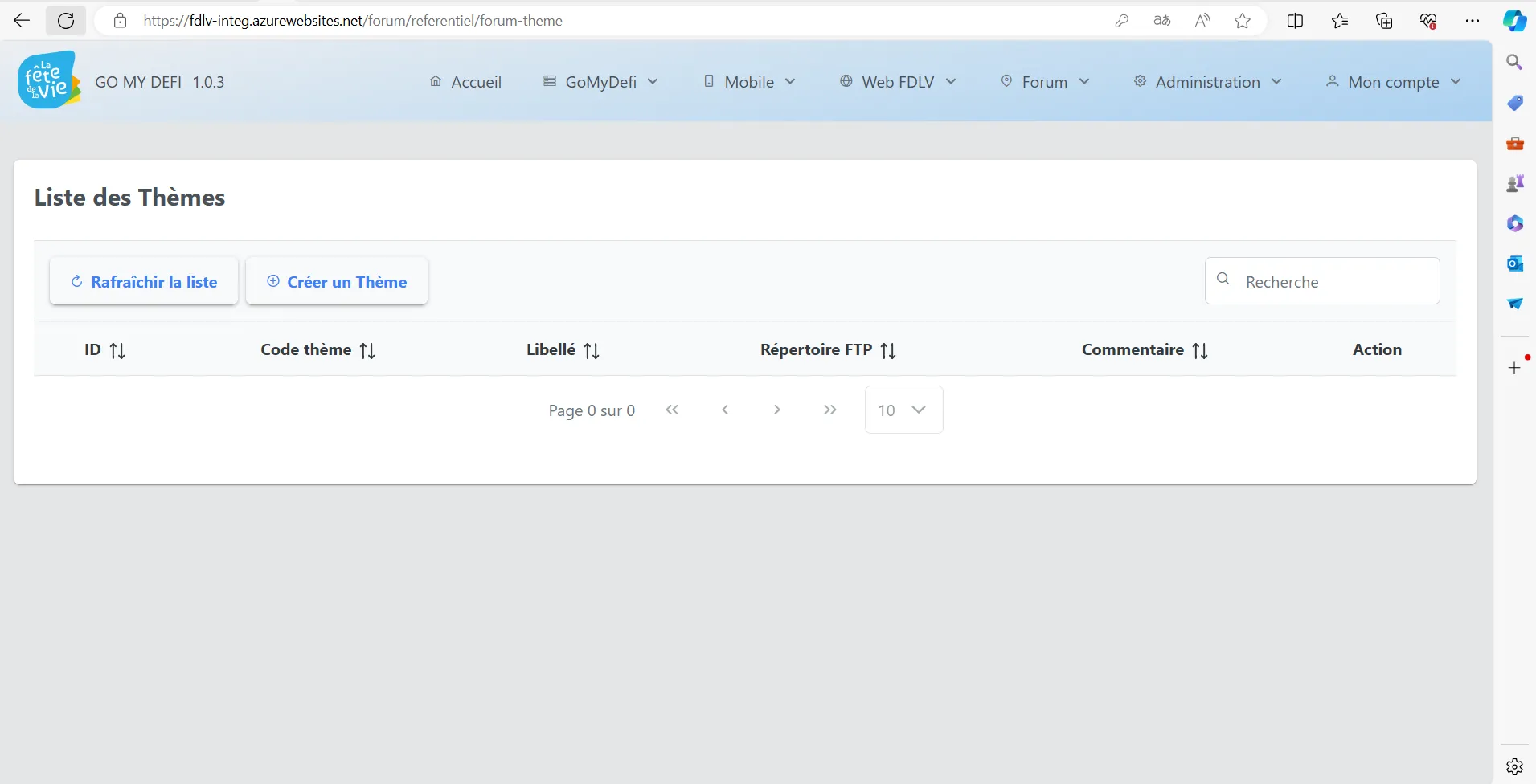
Task: Expand the Mon compte menu
Action: [1393, 82]
